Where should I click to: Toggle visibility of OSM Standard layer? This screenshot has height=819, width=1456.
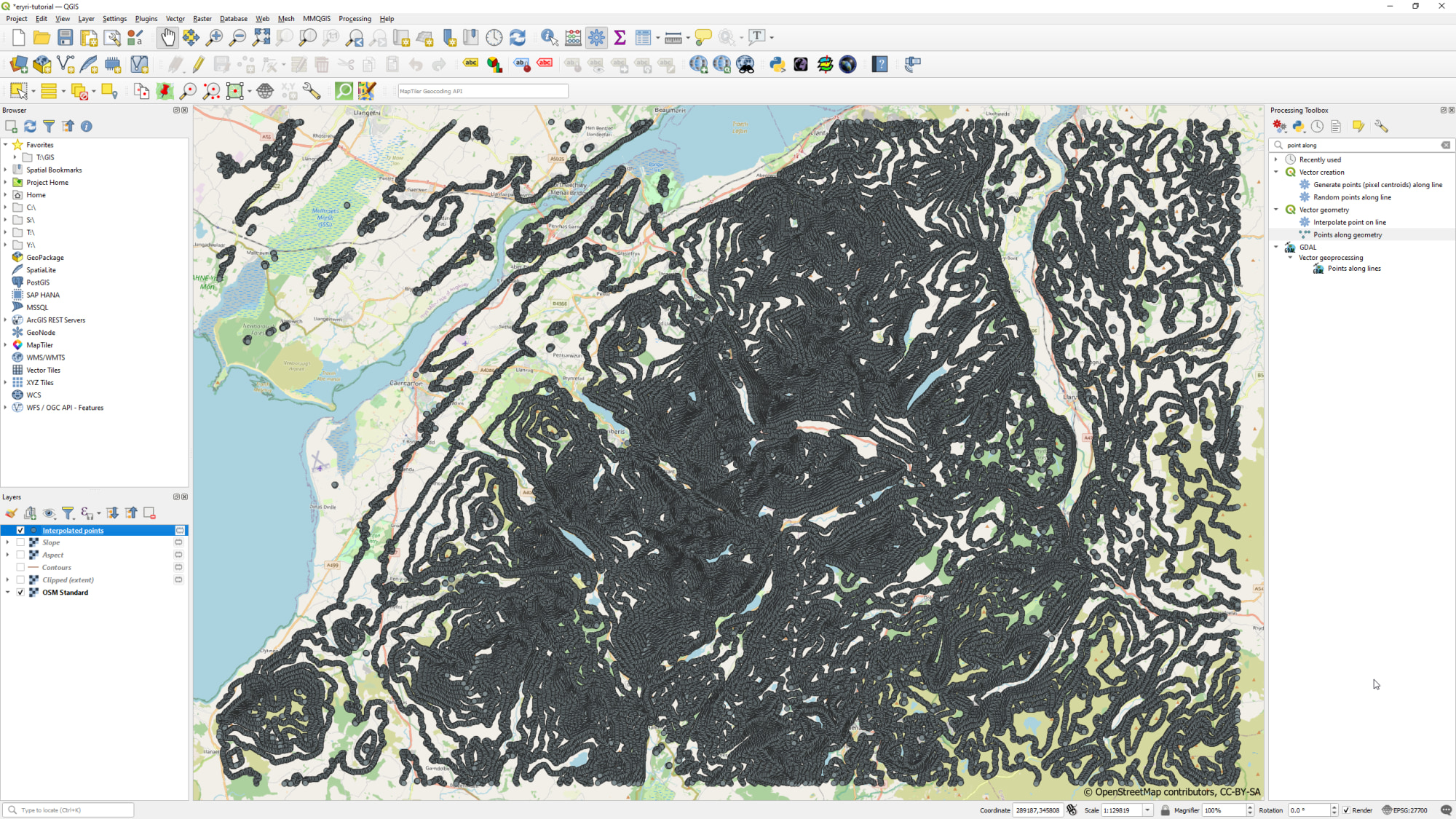tap(20, 592)
